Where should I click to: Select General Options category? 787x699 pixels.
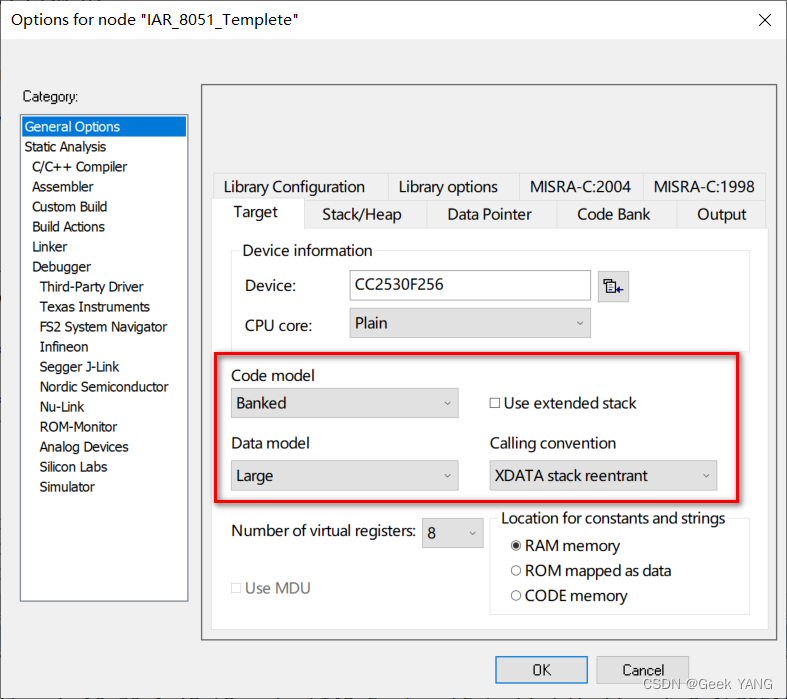click(x=104, y=126)
